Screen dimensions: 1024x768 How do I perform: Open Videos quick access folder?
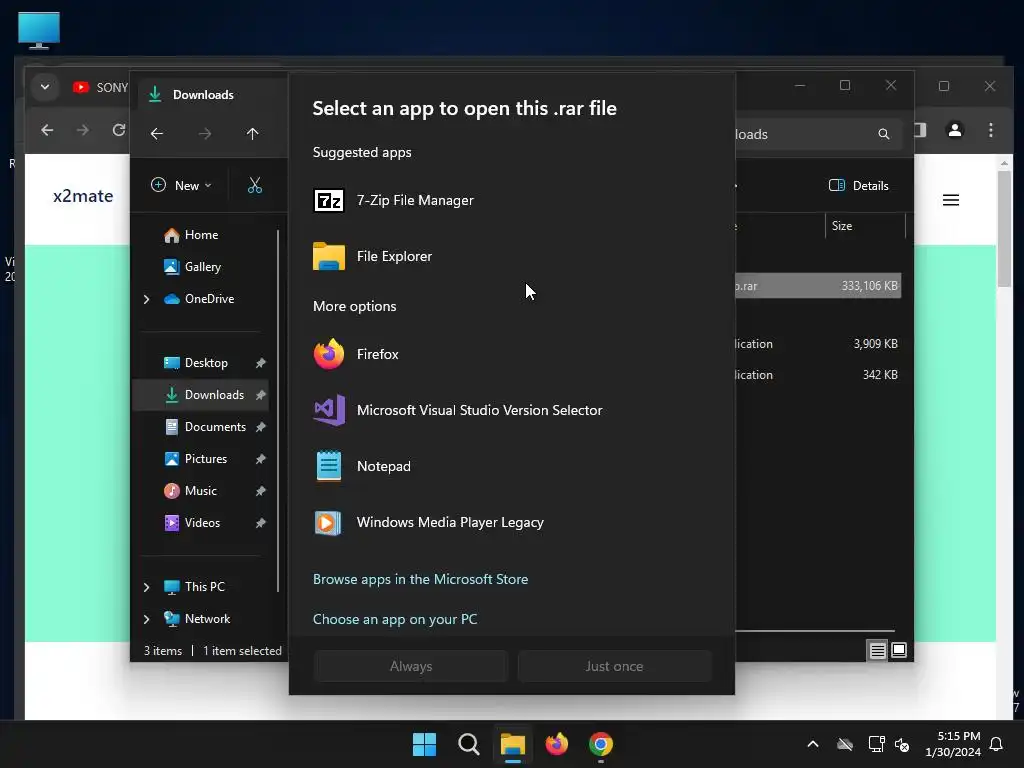point(192,523)
